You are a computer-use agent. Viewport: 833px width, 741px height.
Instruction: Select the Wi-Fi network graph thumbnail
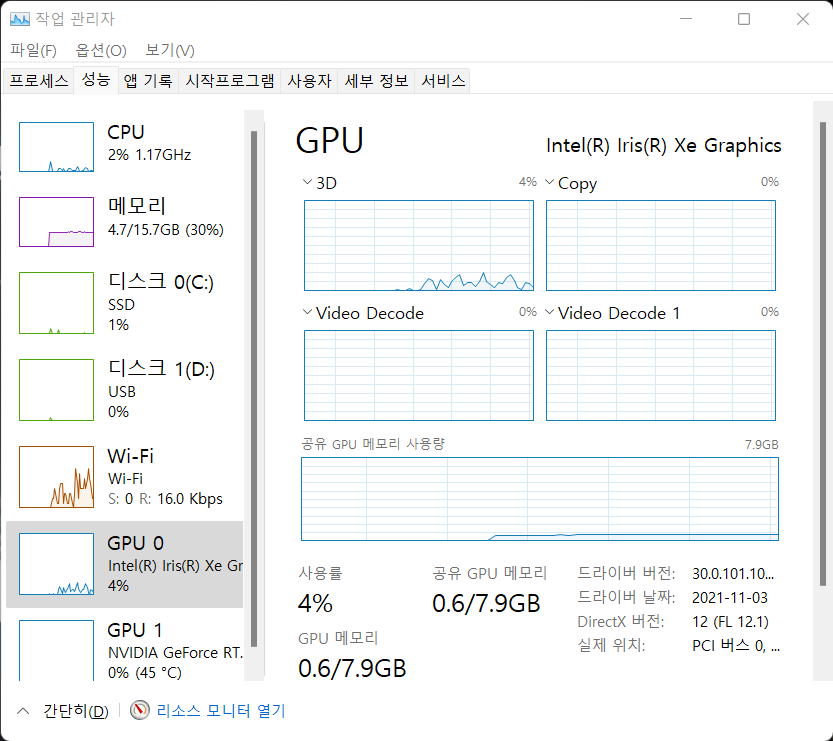pyautogui.click(x=55, y=477)
